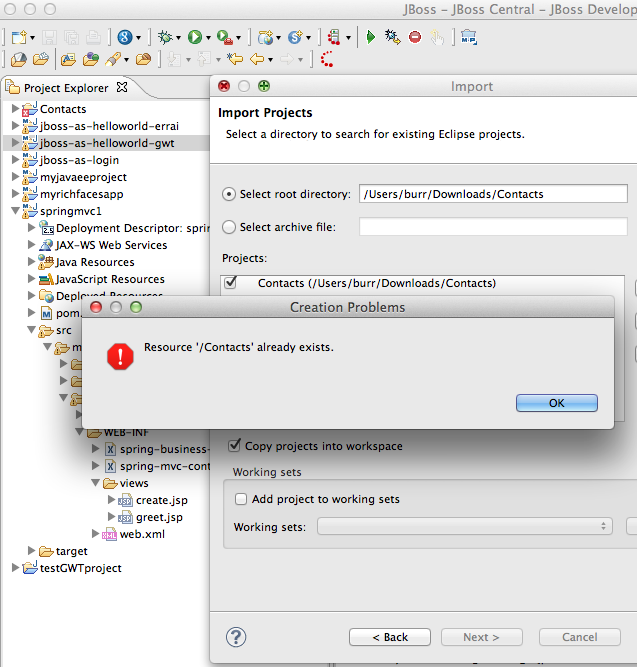Select the 'Select archive file' radio button
This screenshot has width=637, height=667.
pos(229,227)
